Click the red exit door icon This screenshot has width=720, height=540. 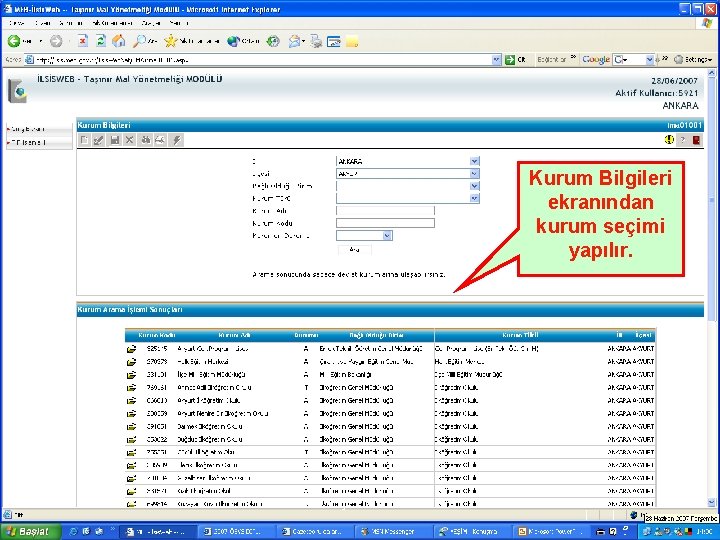click(x=696, y=140)
